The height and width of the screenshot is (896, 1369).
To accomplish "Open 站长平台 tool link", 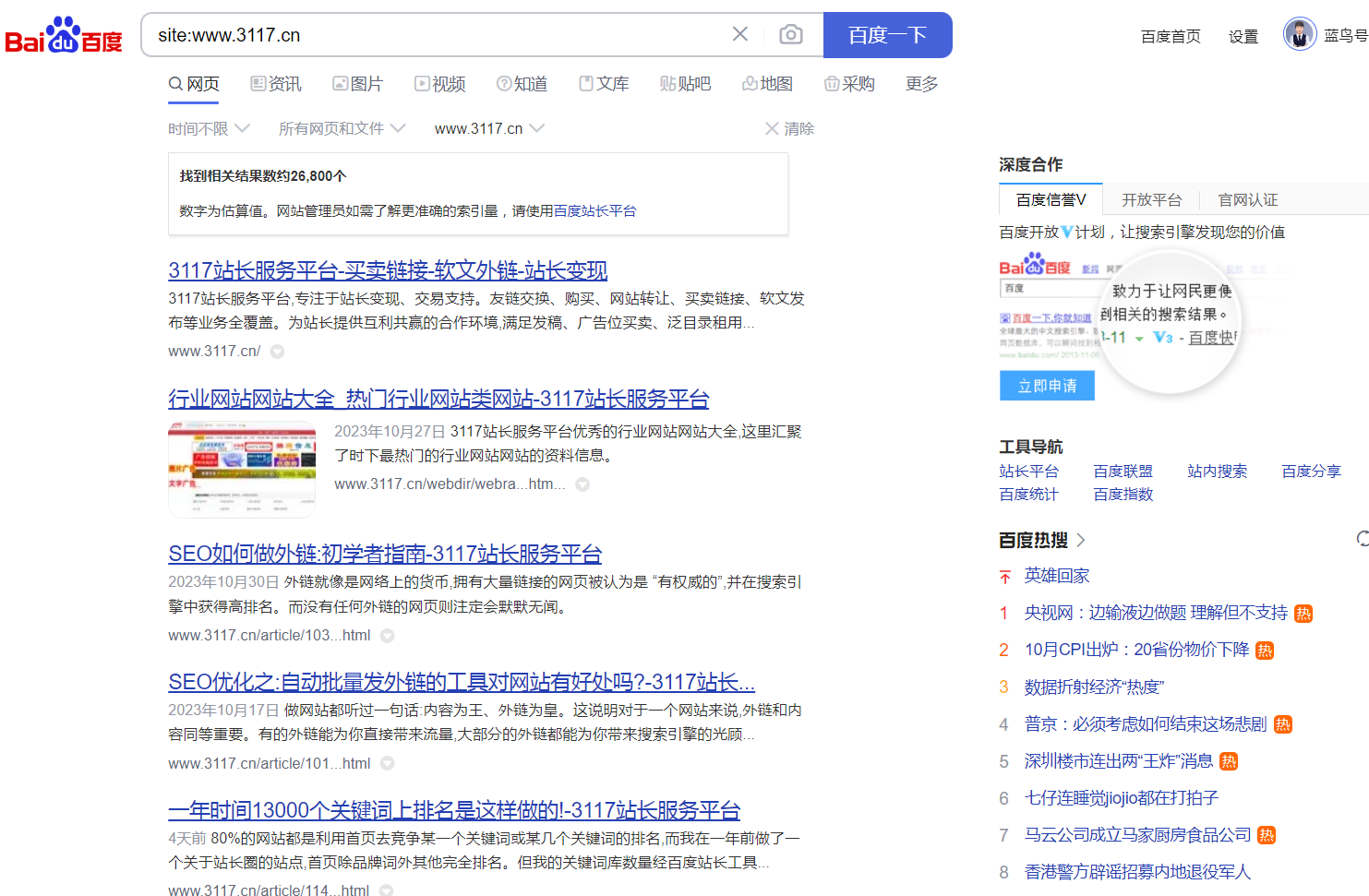I will pos(1028,472).
